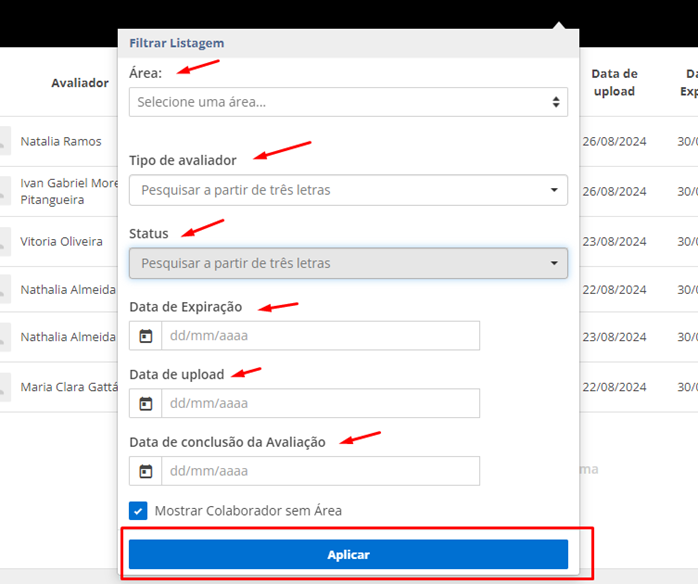Focus Data de conclusão da Avaliação date field
The height and width of the screenshot is (584, 698).
point(320,471)
